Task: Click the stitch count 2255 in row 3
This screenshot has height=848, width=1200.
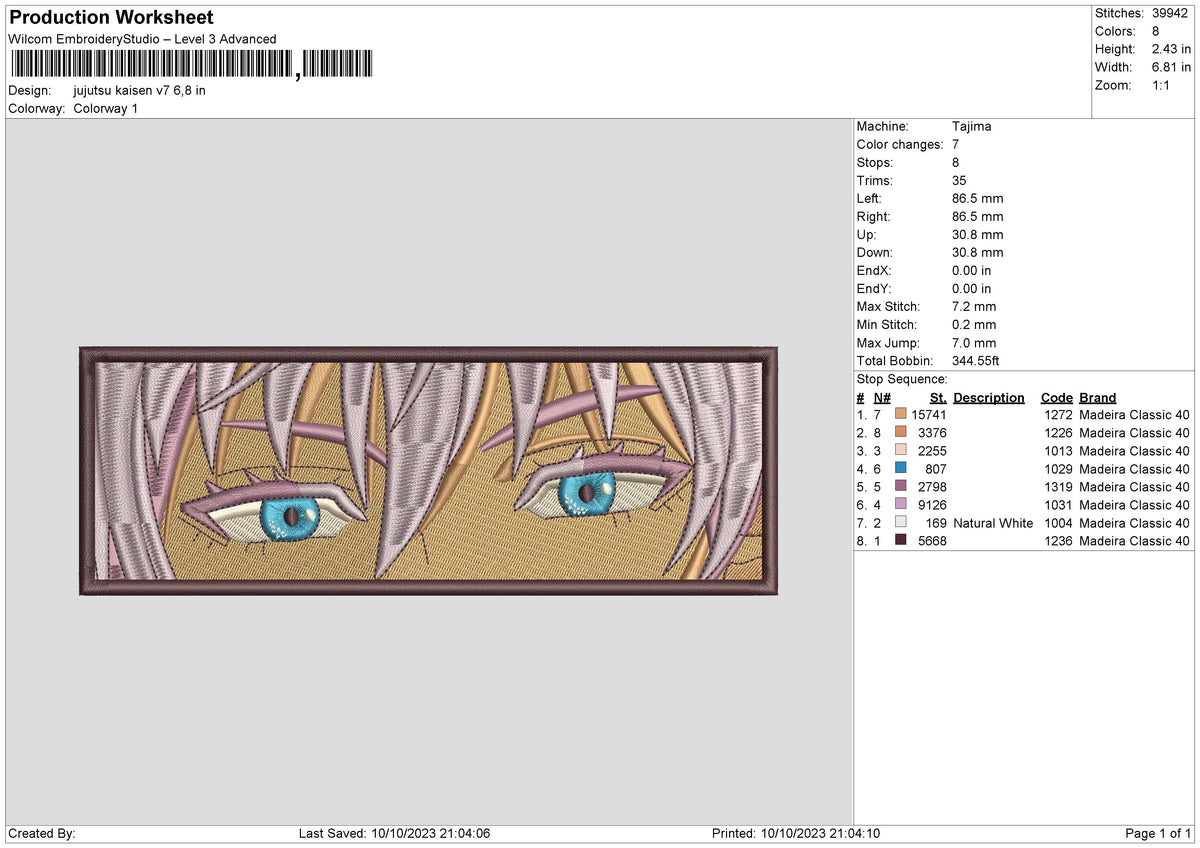Action: tap(932, 451)
